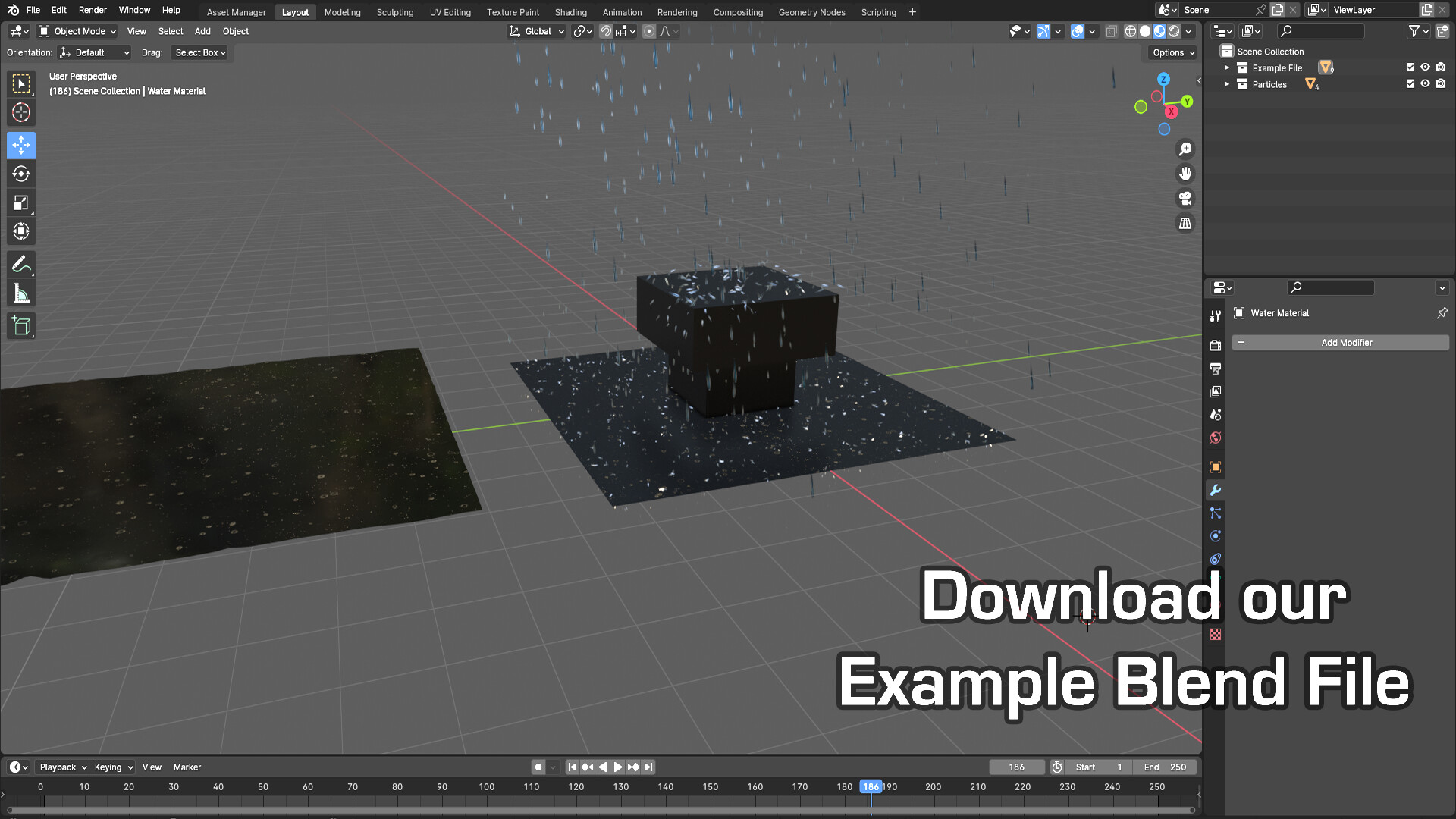The width and height of the screenshot is (1456, 819).
Task: Click the Add Modifier button
Action: (1346, 342)
